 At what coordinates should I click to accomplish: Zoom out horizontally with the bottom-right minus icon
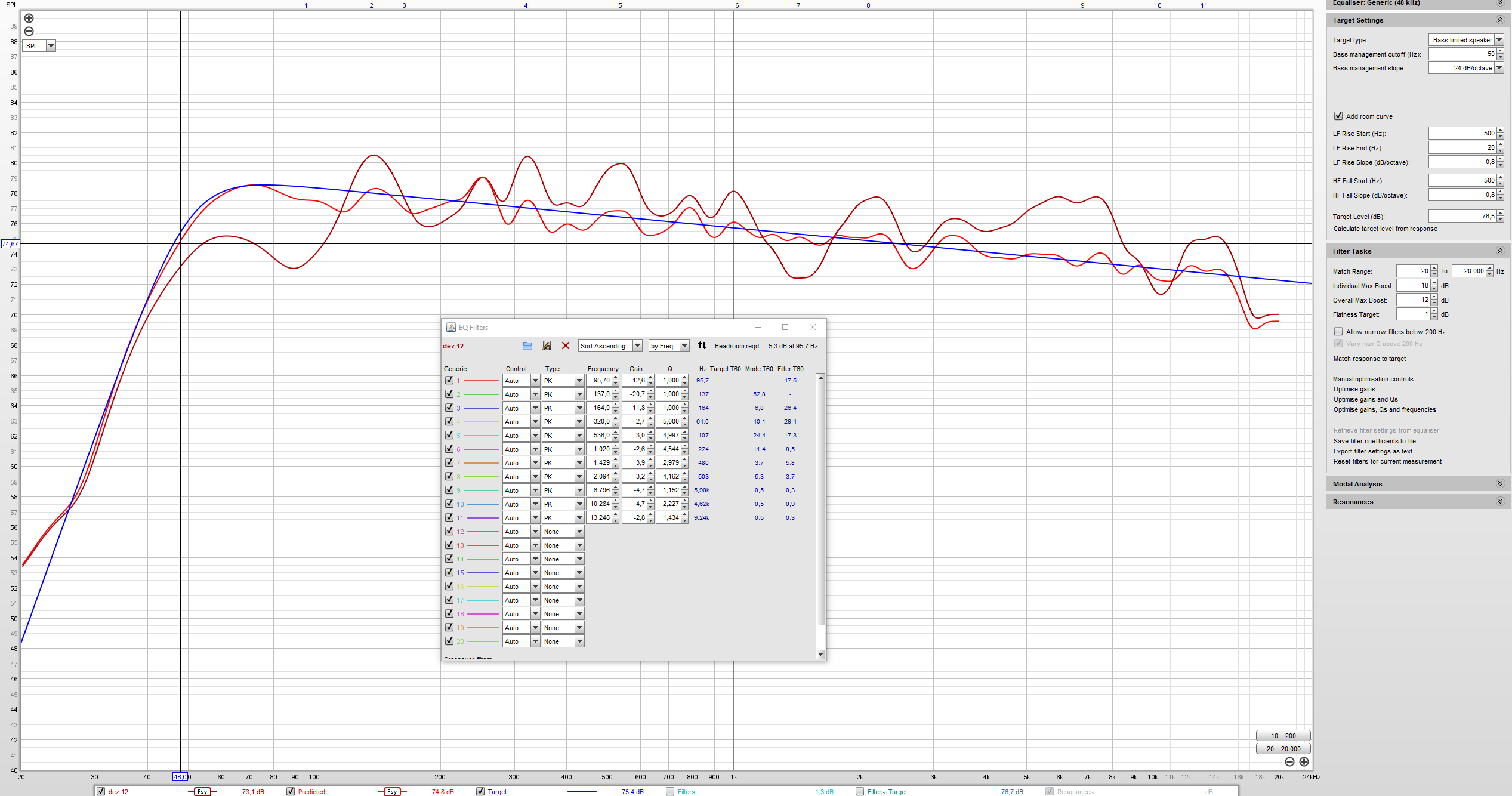(x=1289, y=762)
